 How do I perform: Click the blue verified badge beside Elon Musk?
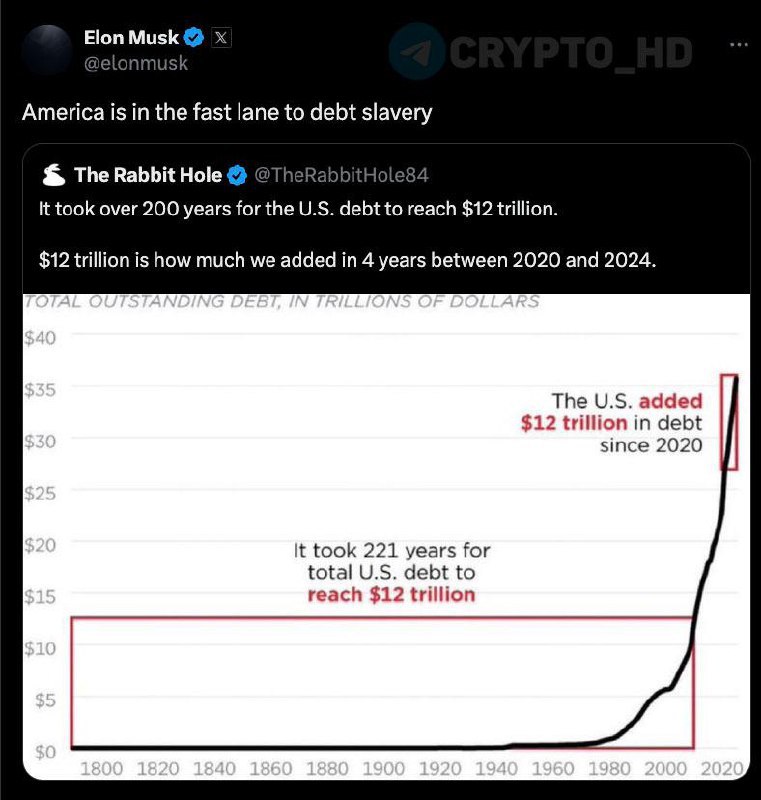(194, 38)
